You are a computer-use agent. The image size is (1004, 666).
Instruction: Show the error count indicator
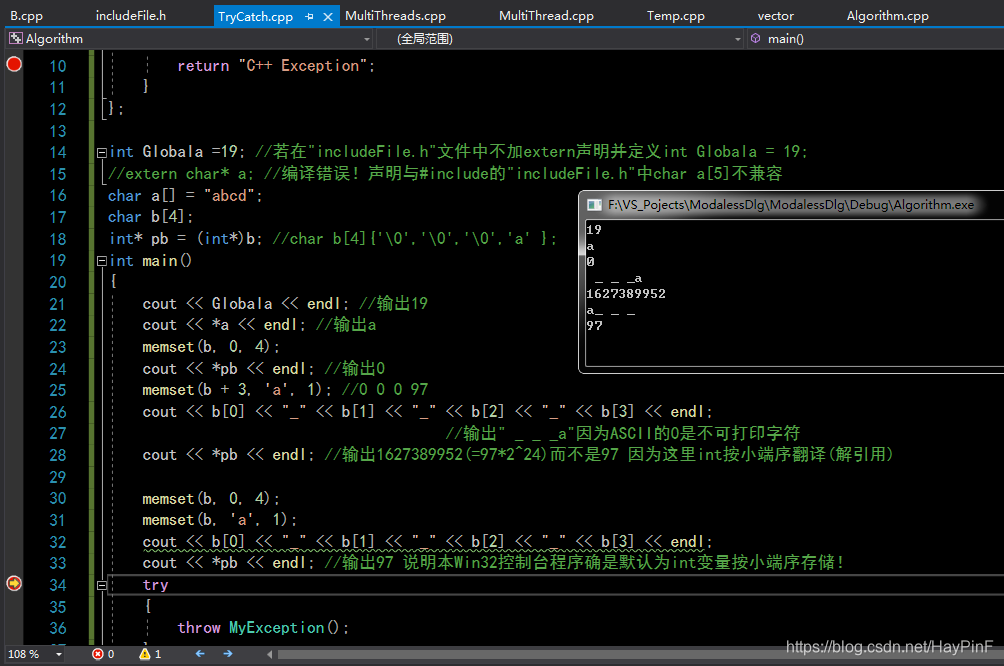coord(103,654)
